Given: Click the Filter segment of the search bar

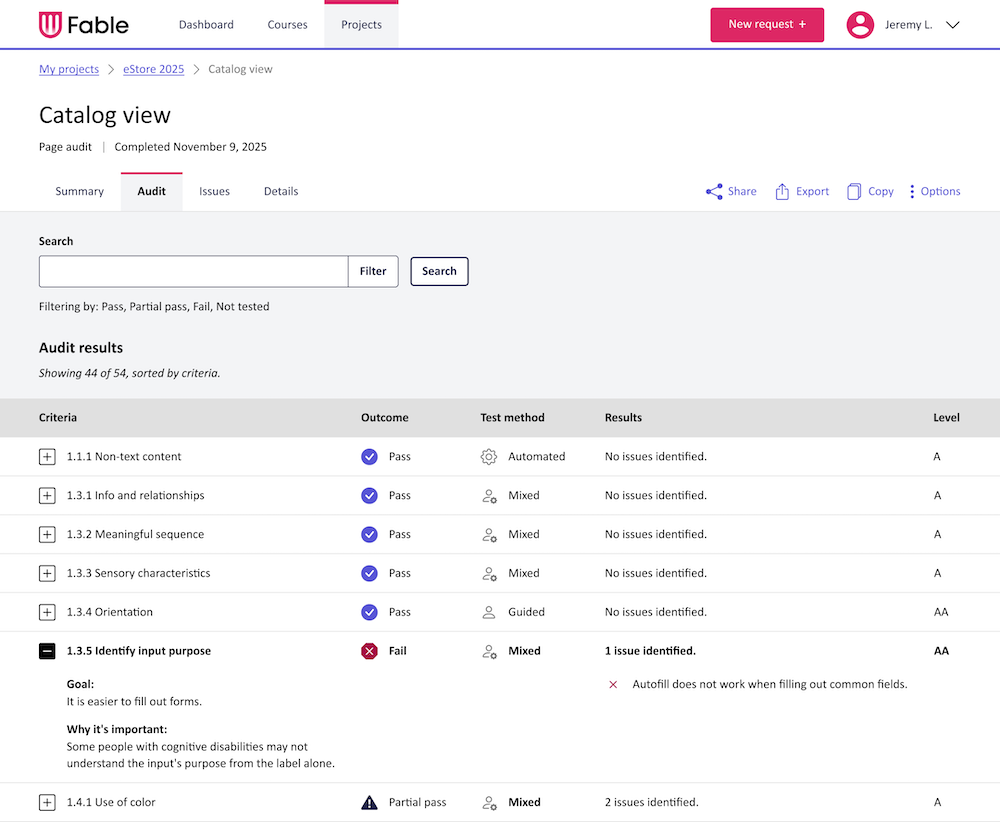Looking at the screenshot, I should coord(373,270).
